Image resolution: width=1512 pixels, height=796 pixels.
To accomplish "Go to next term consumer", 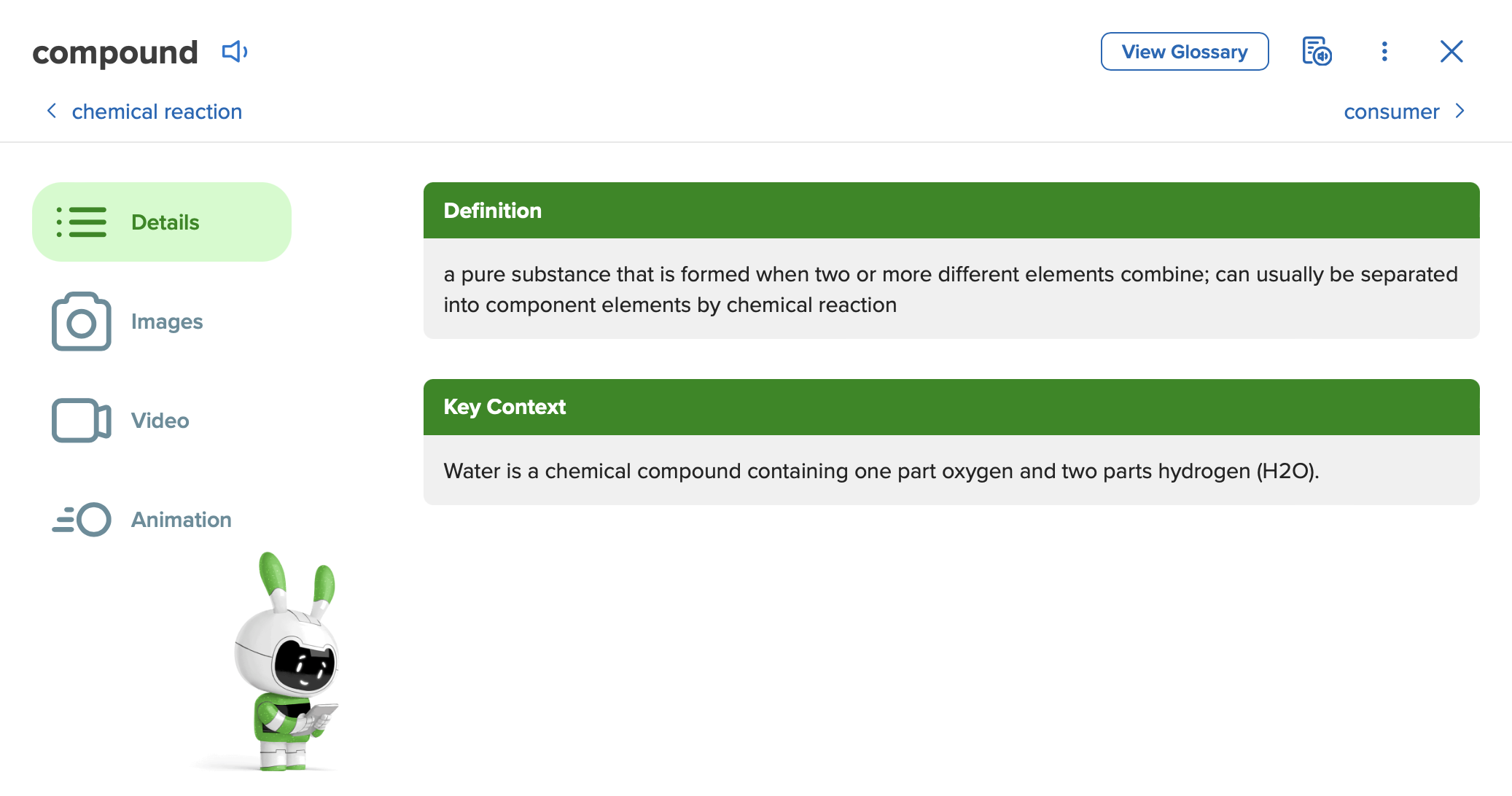I will click(1391, 112).
